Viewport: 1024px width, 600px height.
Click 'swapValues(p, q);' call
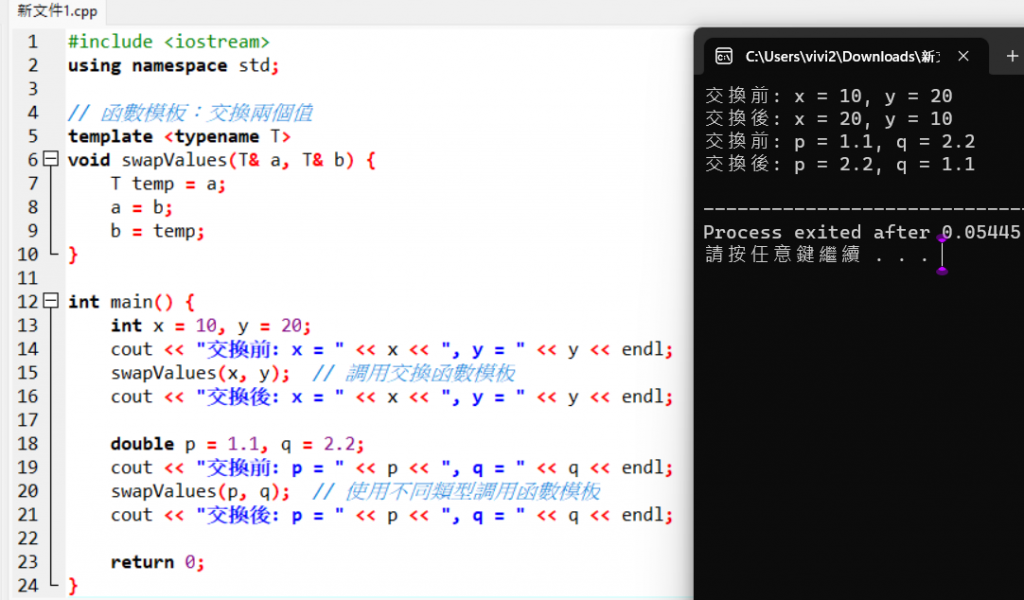point(200,491)
